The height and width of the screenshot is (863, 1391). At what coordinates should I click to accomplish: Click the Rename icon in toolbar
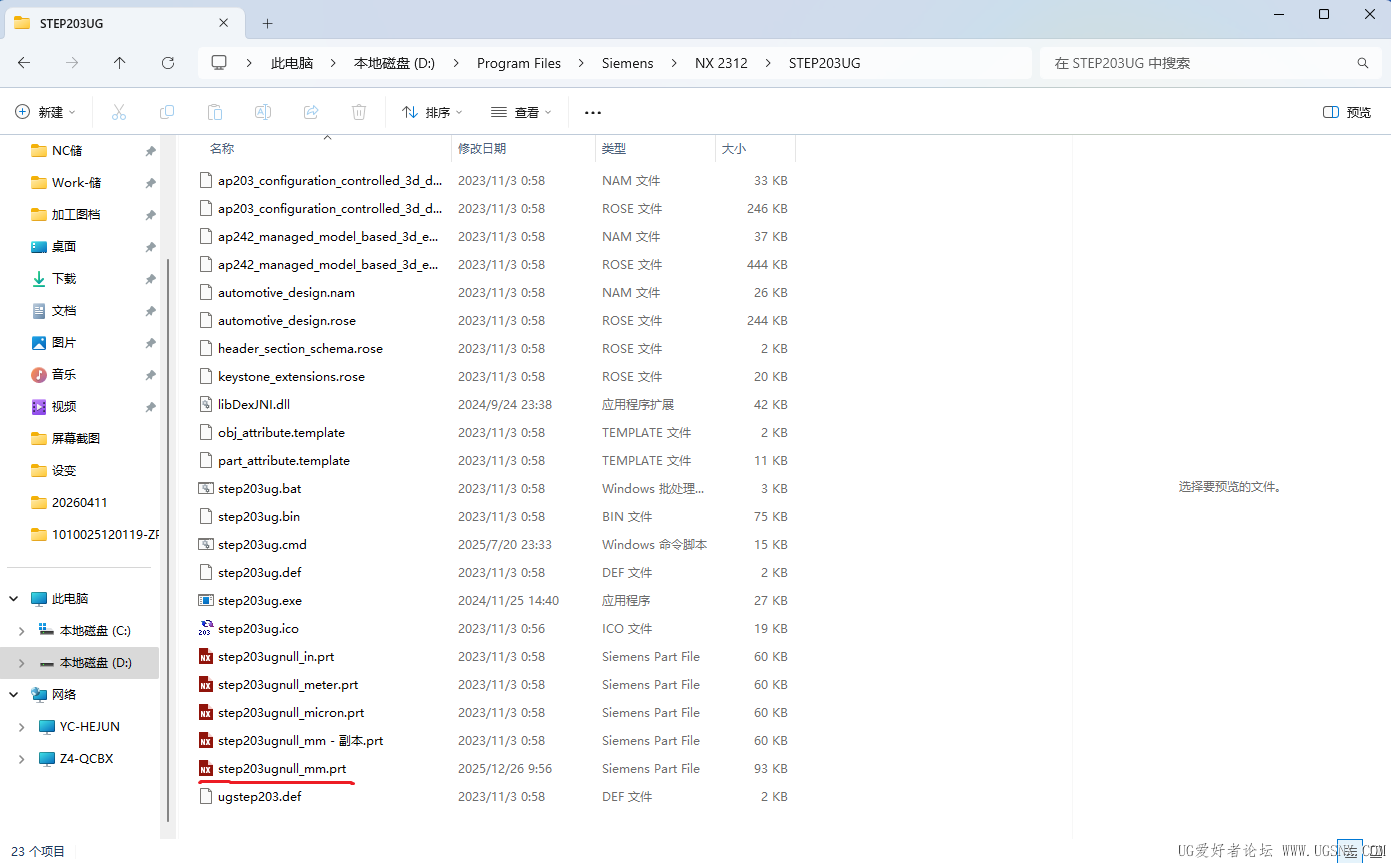pyautogui.click(x=263, y=112)
